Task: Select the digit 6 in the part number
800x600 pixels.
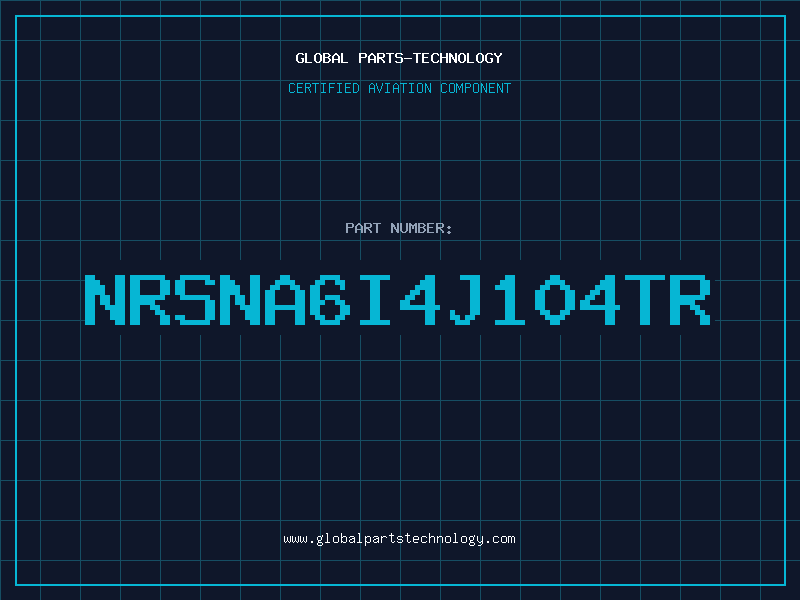Action: (330, 300)
